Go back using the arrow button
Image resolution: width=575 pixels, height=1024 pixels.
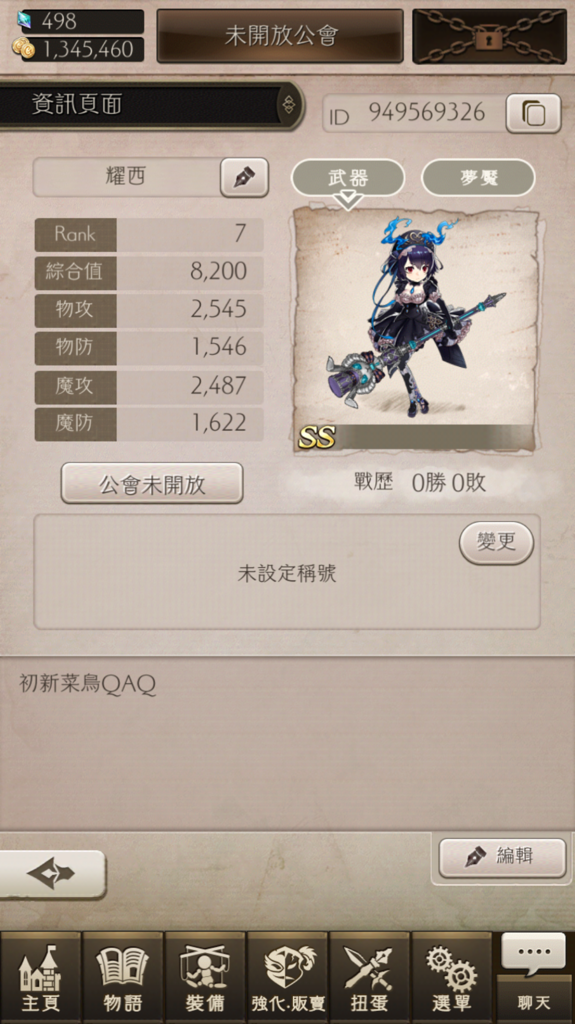(52, 874)
